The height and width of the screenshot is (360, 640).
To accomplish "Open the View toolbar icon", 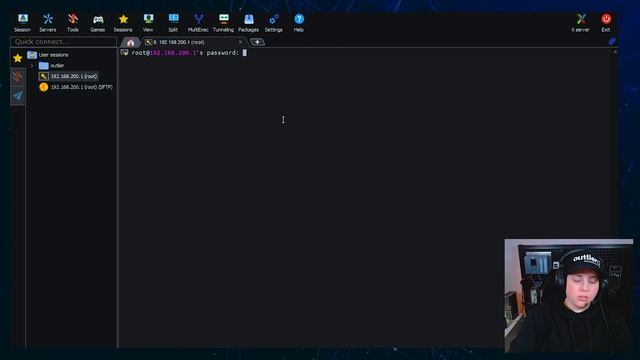I will coord(148,22).
